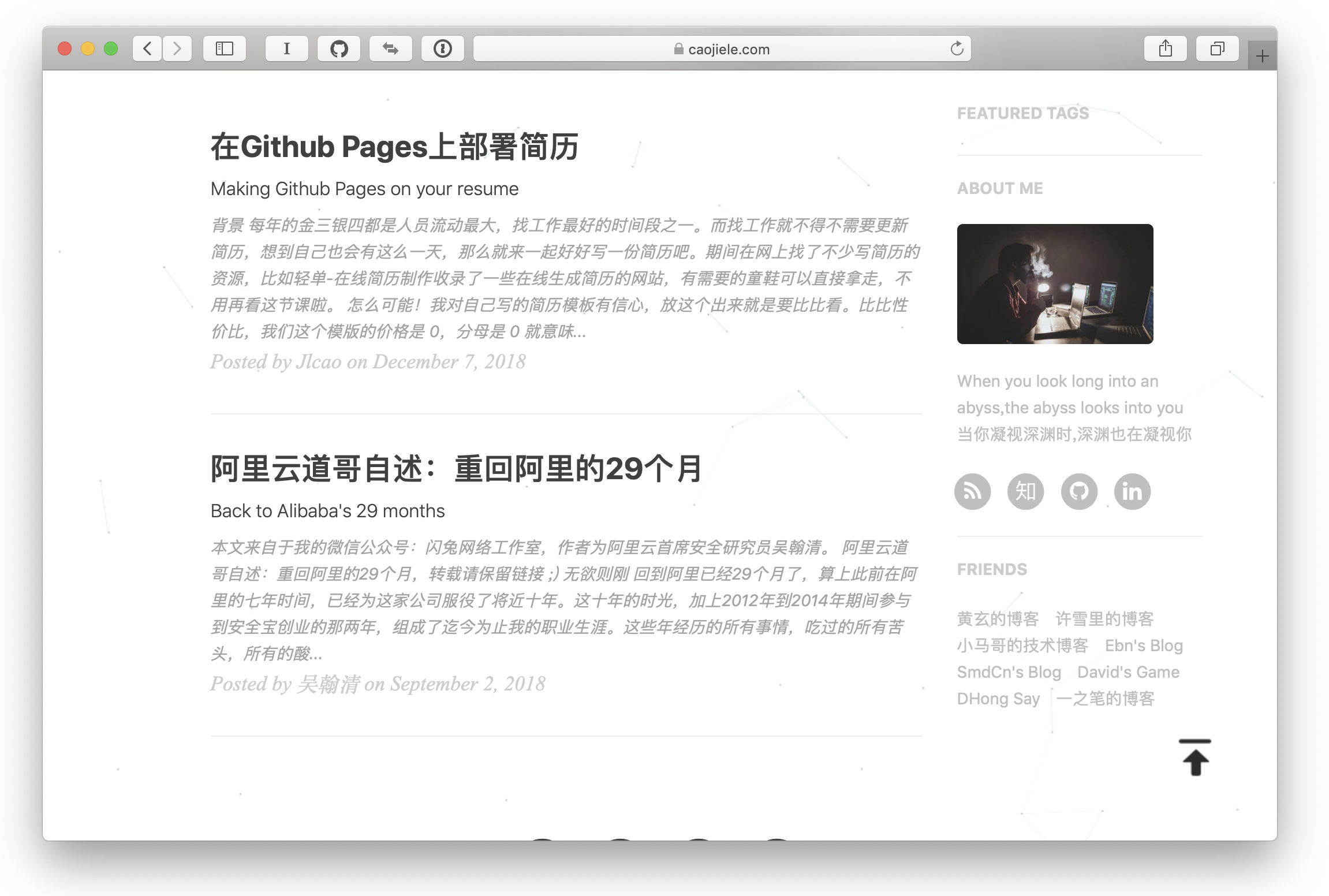Image resolution: width=1329 pixels, height=896 pixels.
Task: Click the forward navigation arrow
Action: (x=177, y=48)
